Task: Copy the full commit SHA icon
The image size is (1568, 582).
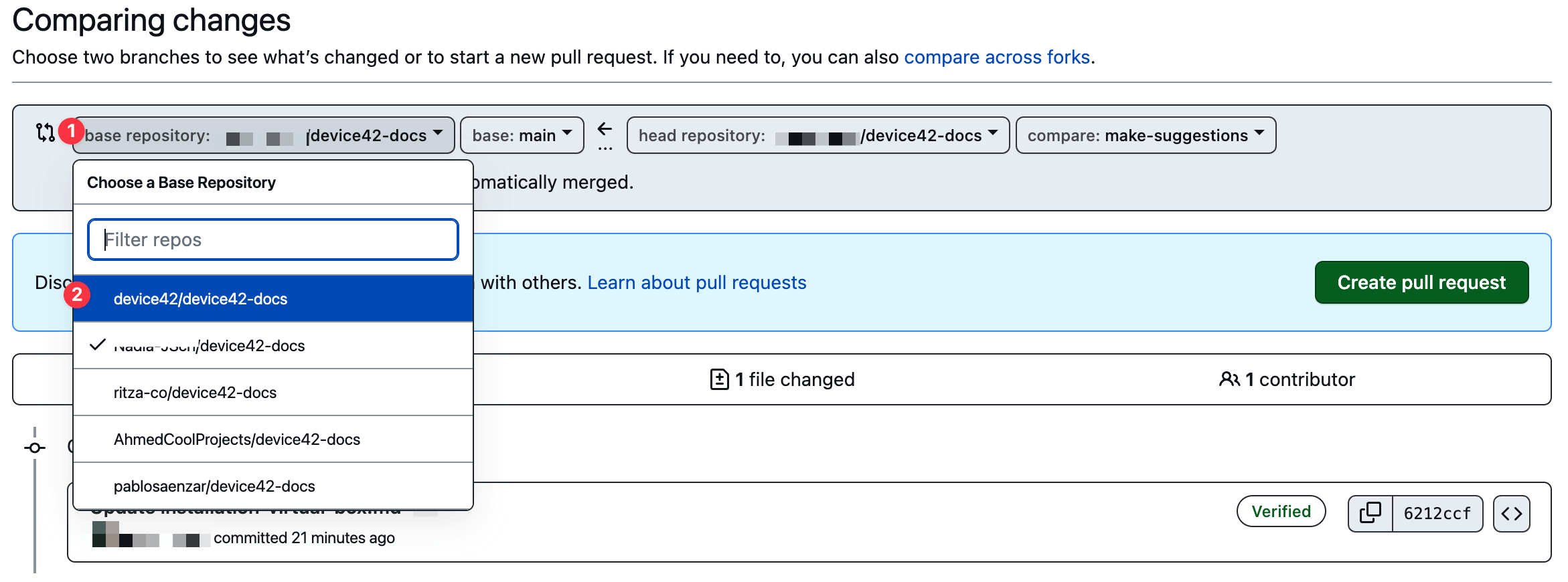Action: click(x=1370, y=513)
